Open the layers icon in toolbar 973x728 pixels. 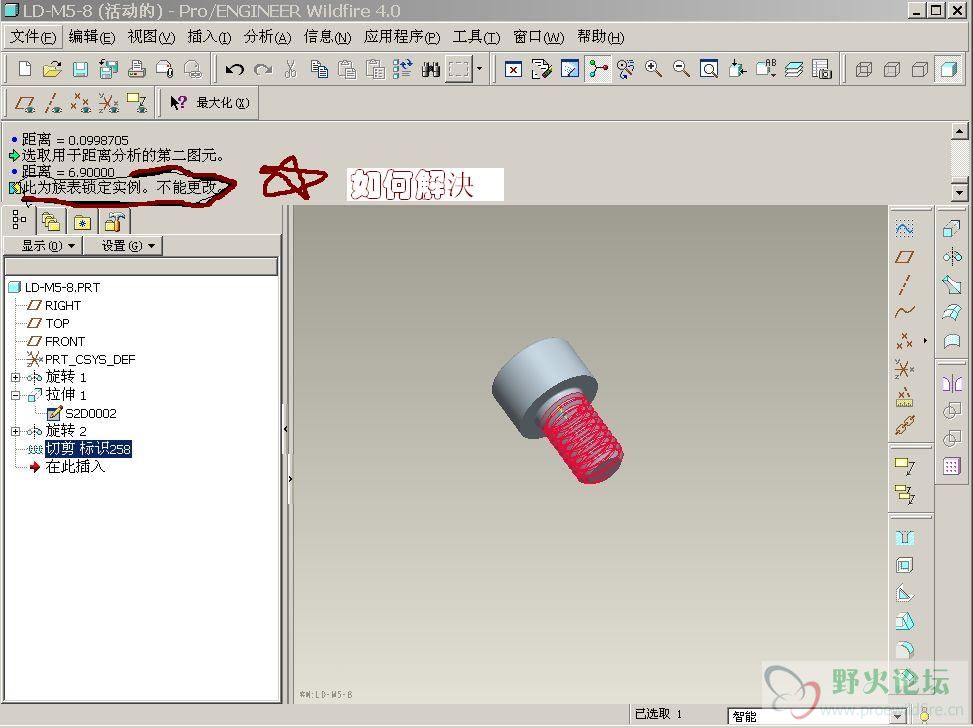tap(794, 69)
